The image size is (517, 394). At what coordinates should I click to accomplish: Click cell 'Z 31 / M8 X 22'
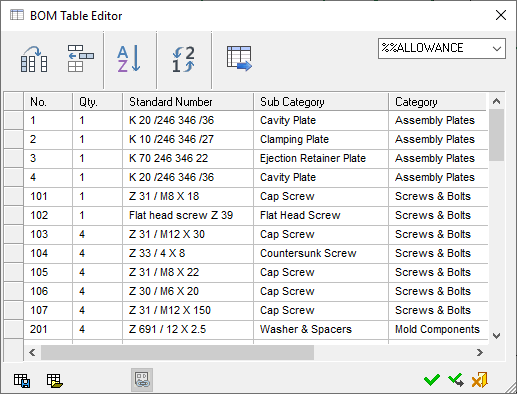point(188,272)
